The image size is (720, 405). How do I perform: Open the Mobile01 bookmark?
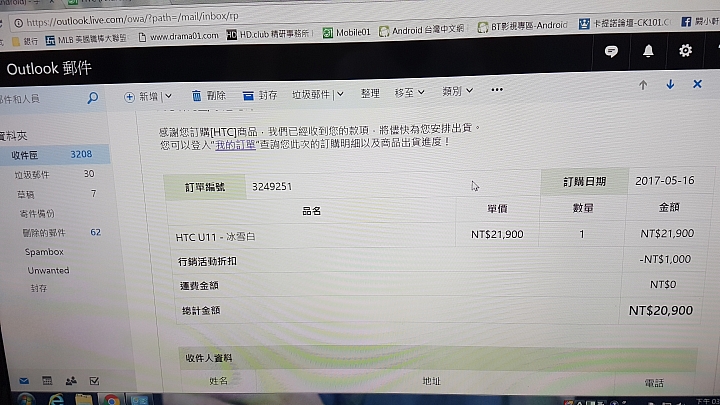[347, 32]
